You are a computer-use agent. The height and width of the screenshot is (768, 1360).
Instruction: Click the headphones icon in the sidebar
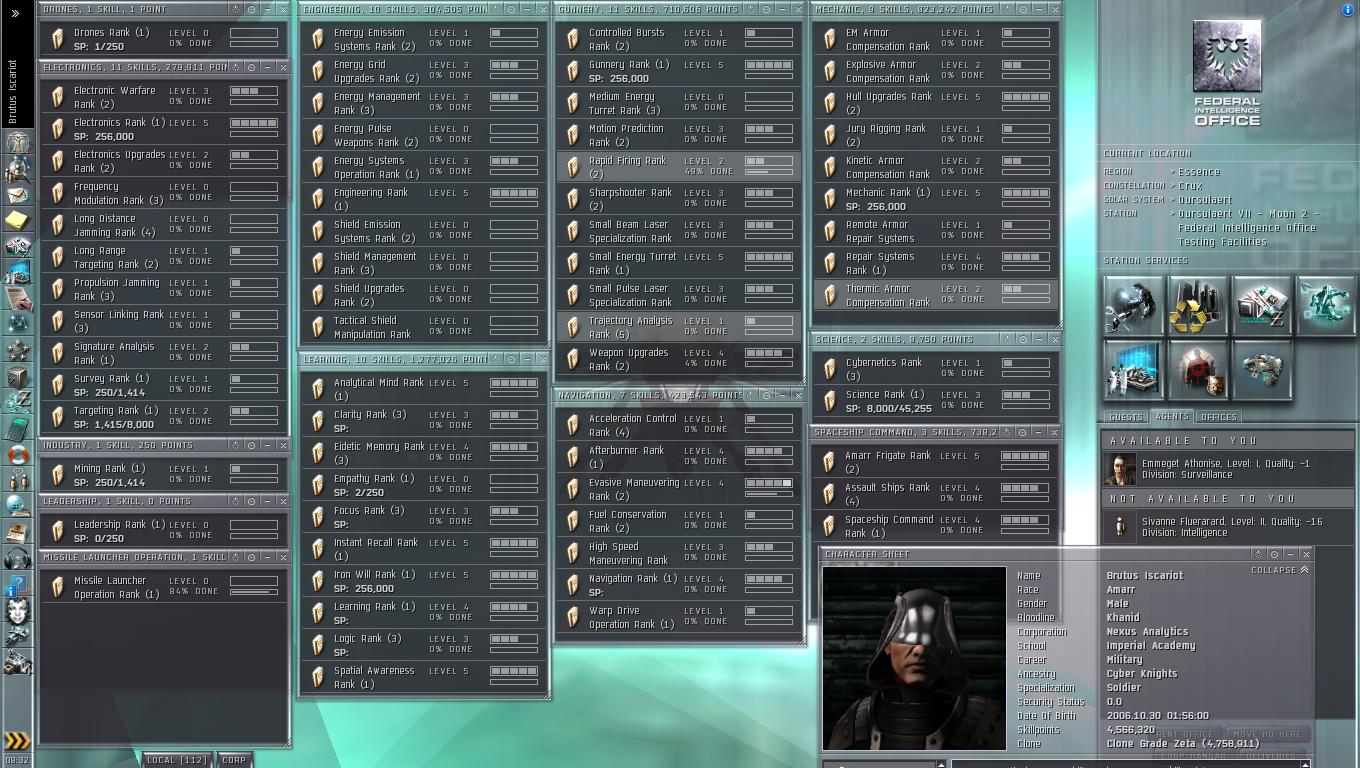[x=18, y=558]
